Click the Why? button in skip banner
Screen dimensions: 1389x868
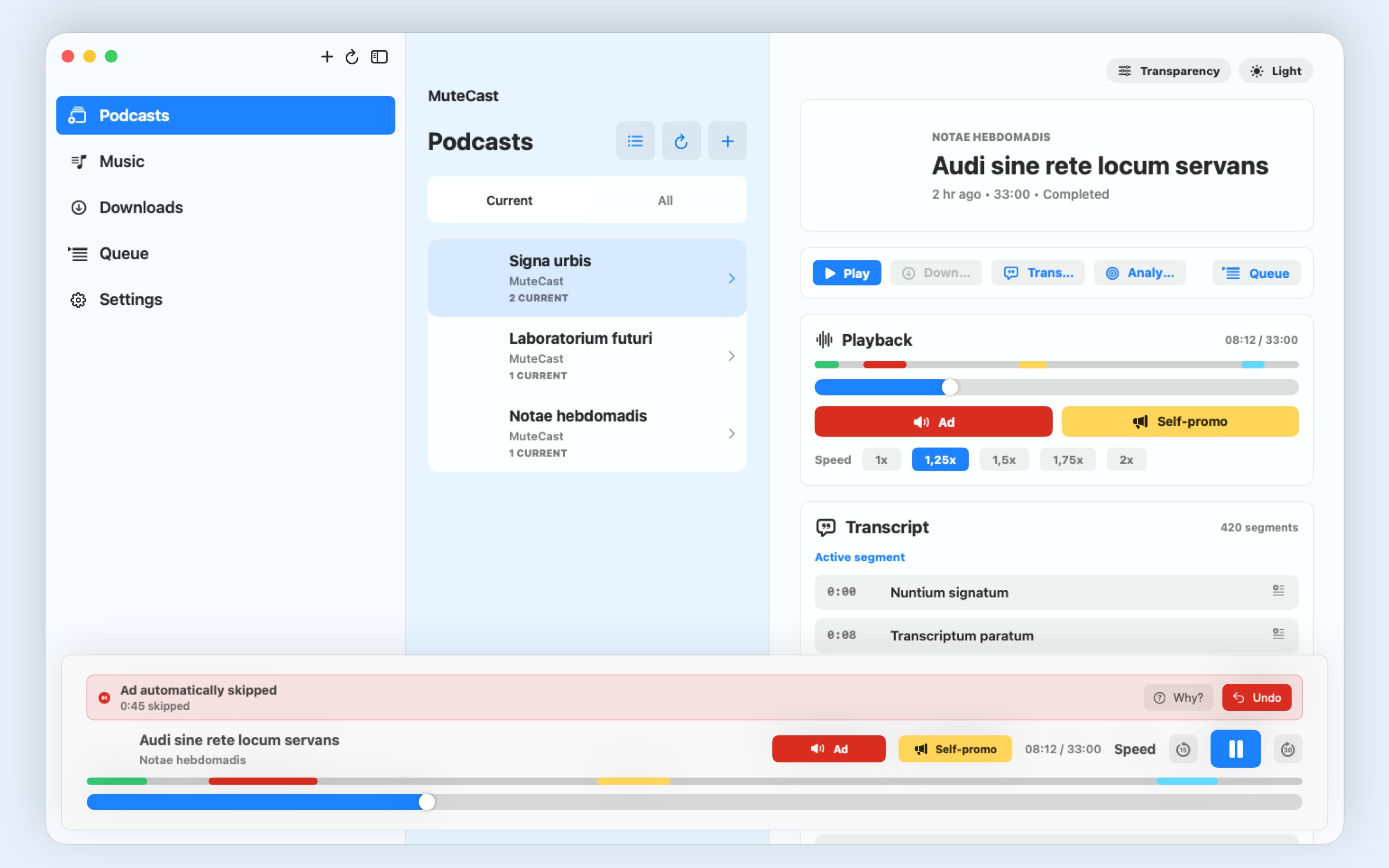(1178, 697)
